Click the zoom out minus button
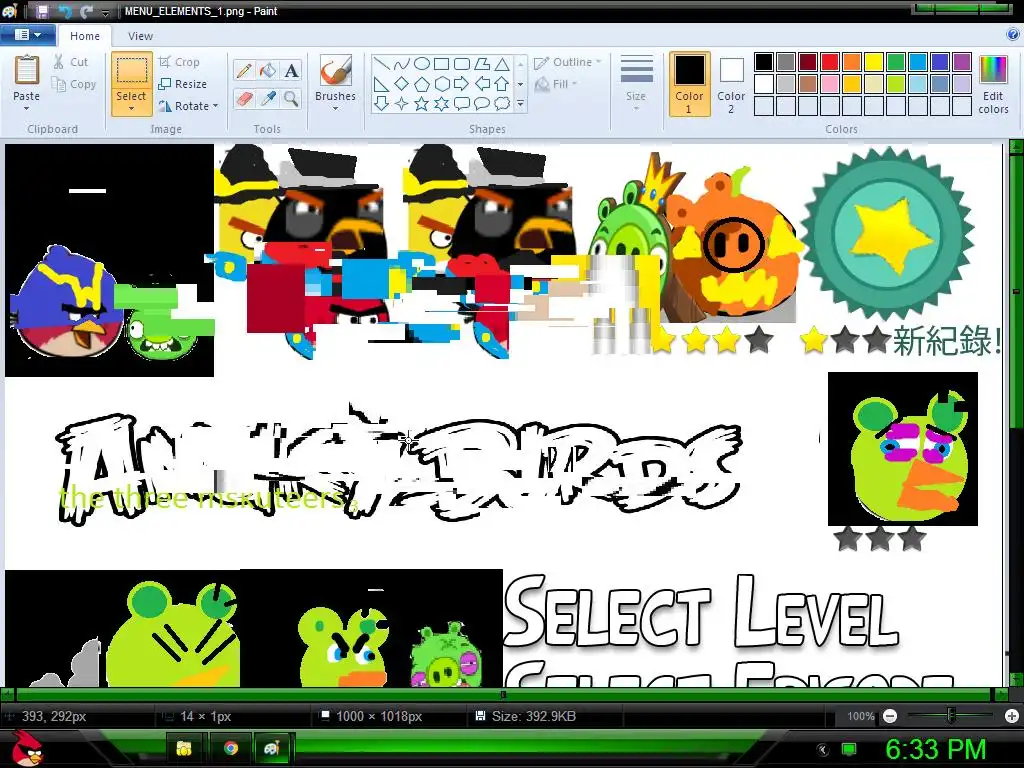Screen dimensions: 1024x768 pos(890,716)
